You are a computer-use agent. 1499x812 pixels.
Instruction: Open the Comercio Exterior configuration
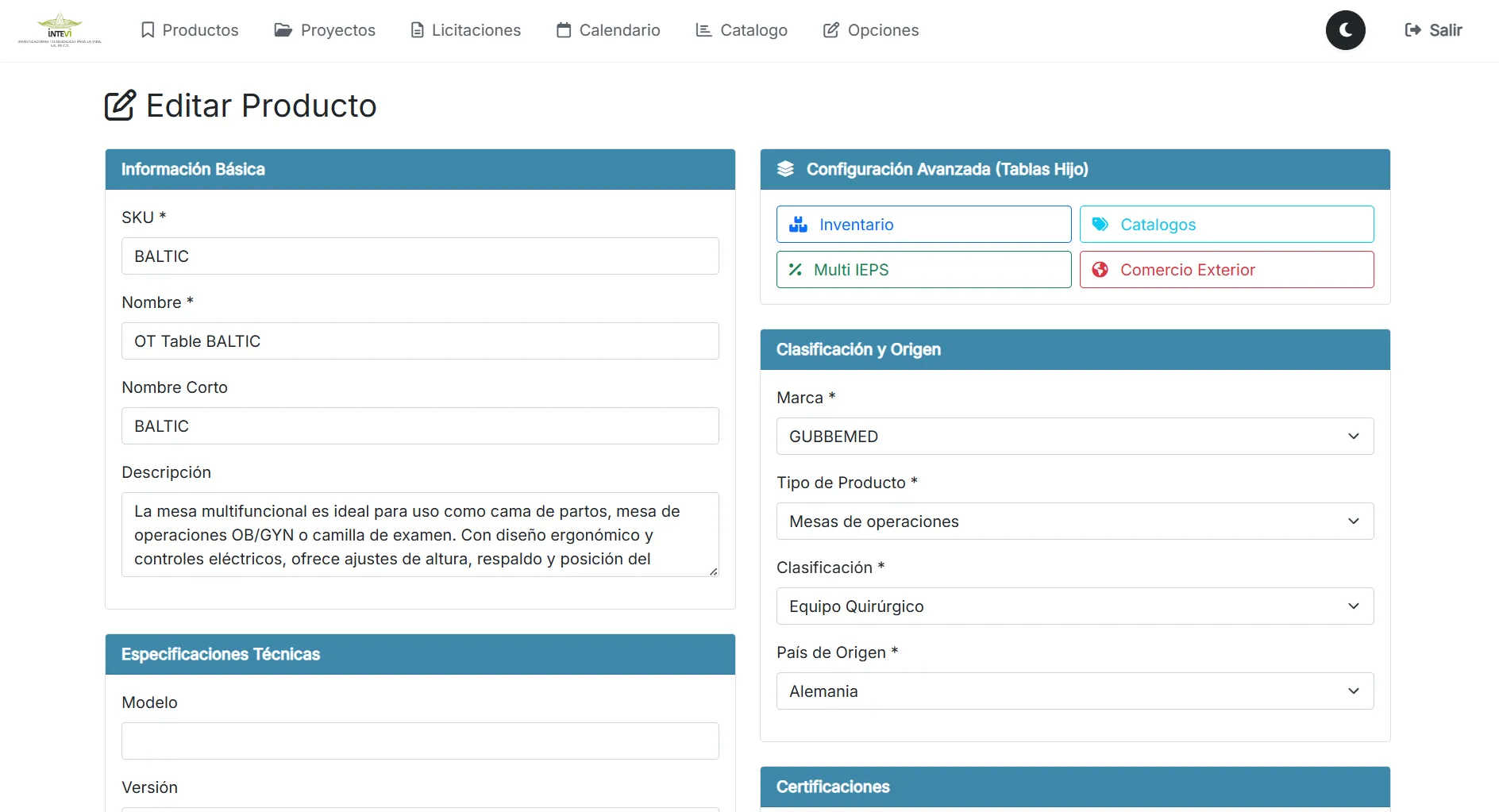(x=1227, y=270)
